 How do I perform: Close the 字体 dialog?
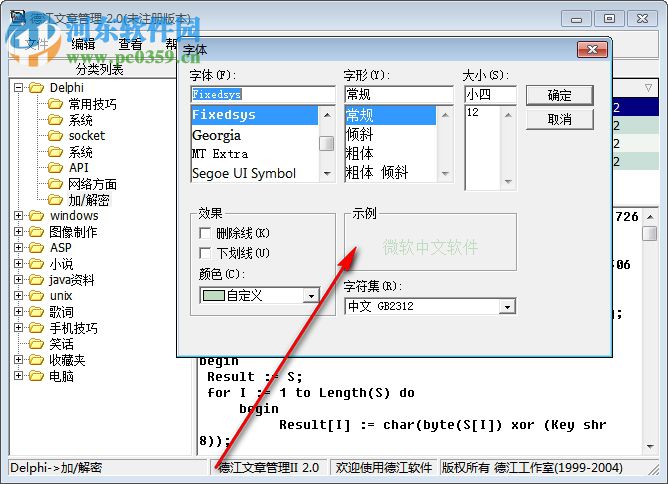click(592, 49)
